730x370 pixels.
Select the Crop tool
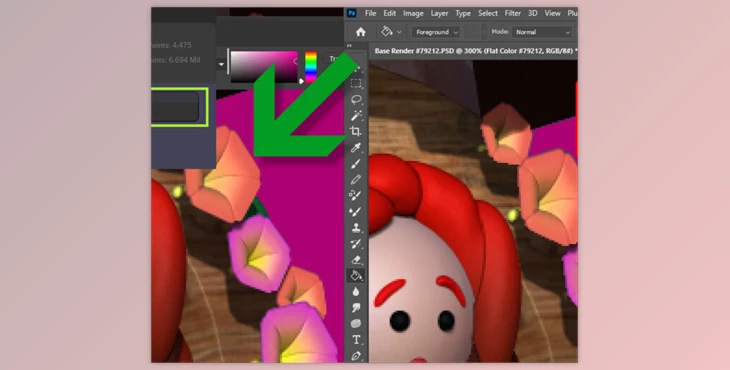pyautogui.click(x=356, y=131)
